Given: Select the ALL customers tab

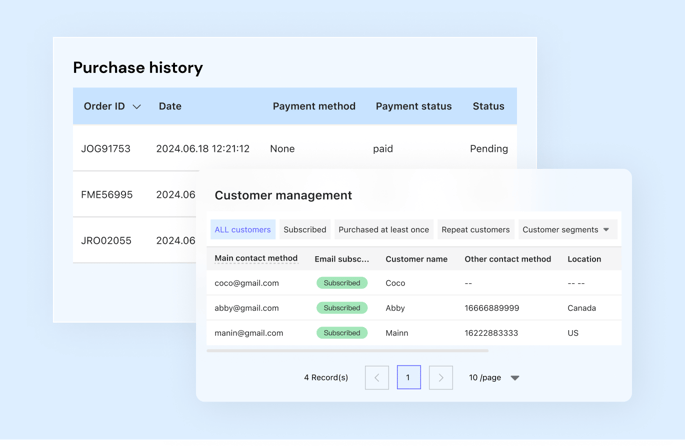Looking at the screenshot, I should [243, 230].
